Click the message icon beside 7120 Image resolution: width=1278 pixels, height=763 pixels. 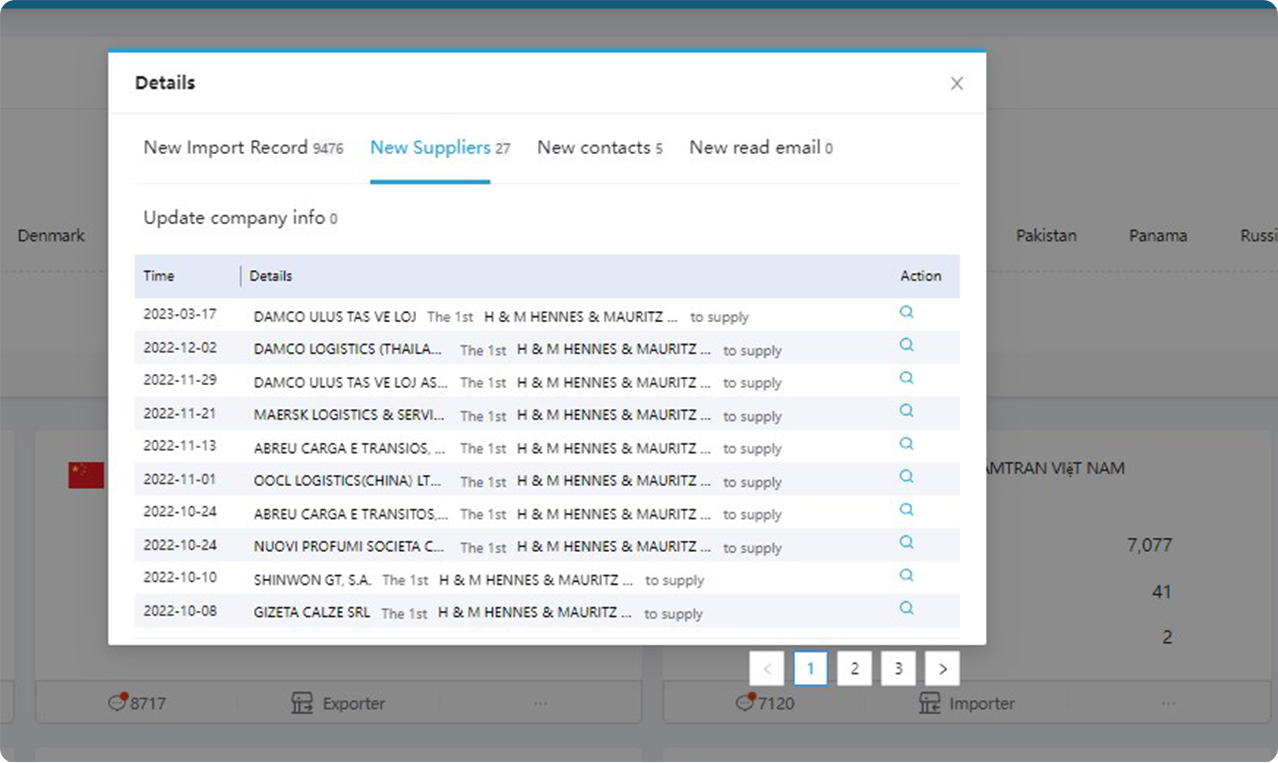click(745, 702)
